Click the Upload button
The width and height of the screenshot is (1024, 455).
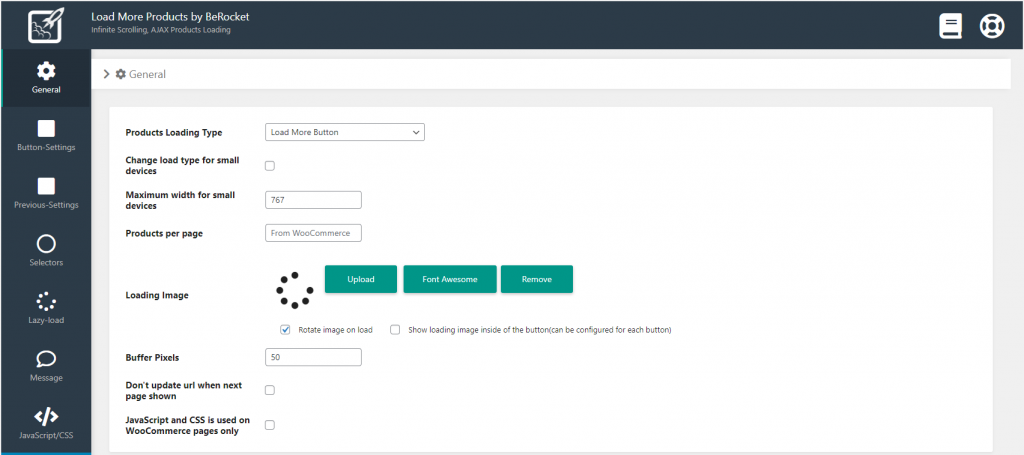[361, 279]
